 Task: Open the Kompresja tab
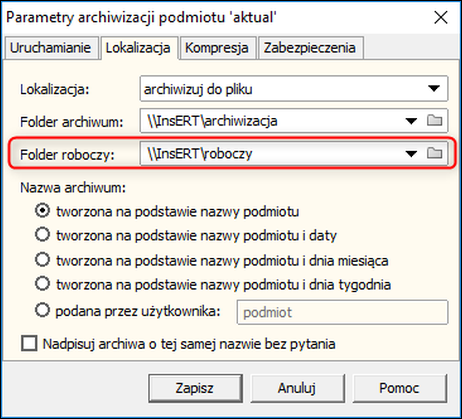(x=217, y=48)
